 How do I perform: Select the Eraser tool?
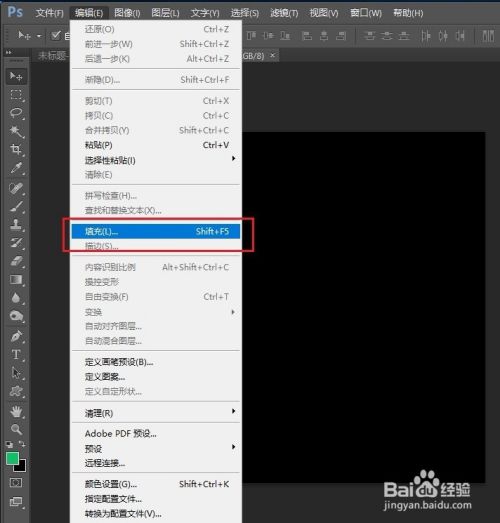(16, 261)
